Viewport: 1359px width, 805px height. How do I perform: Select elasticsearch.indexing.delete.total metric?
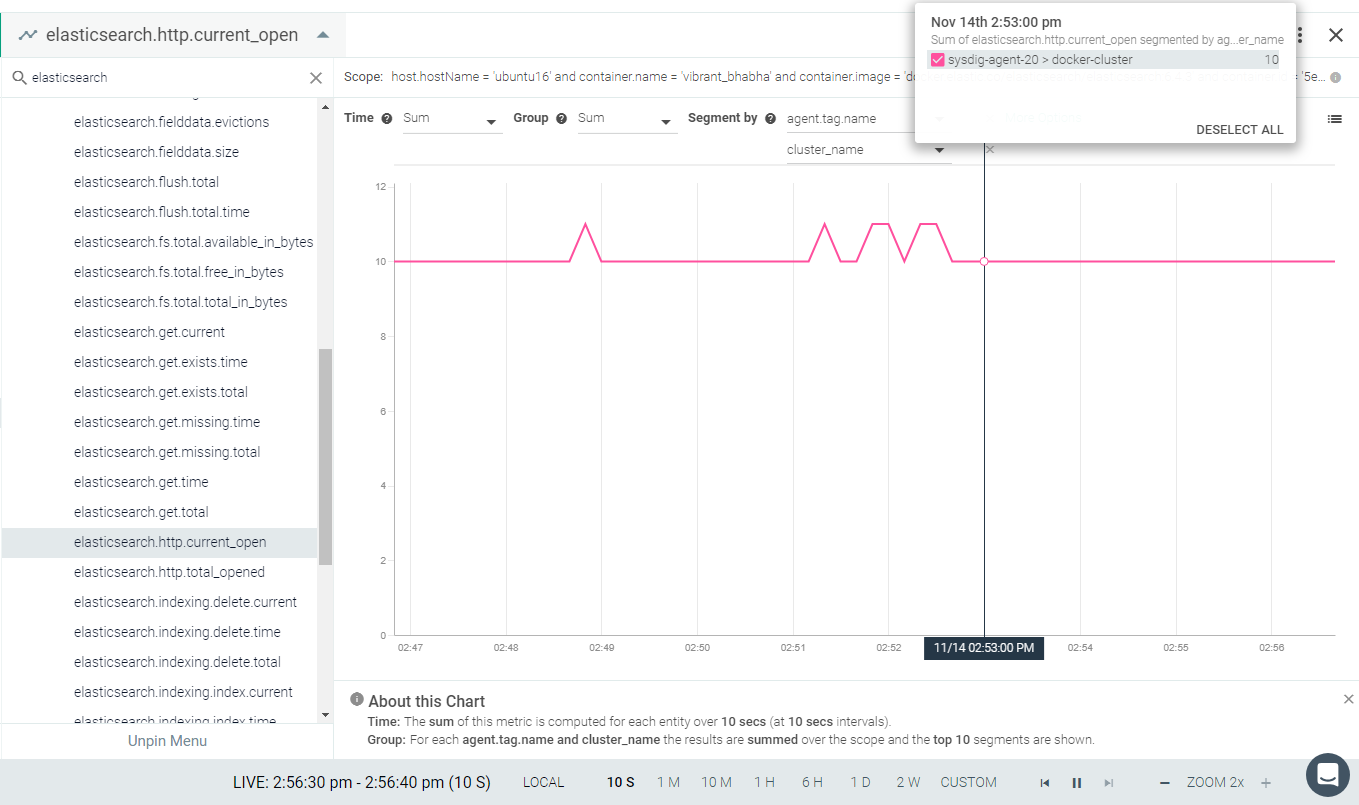click(x=177, y=662)
